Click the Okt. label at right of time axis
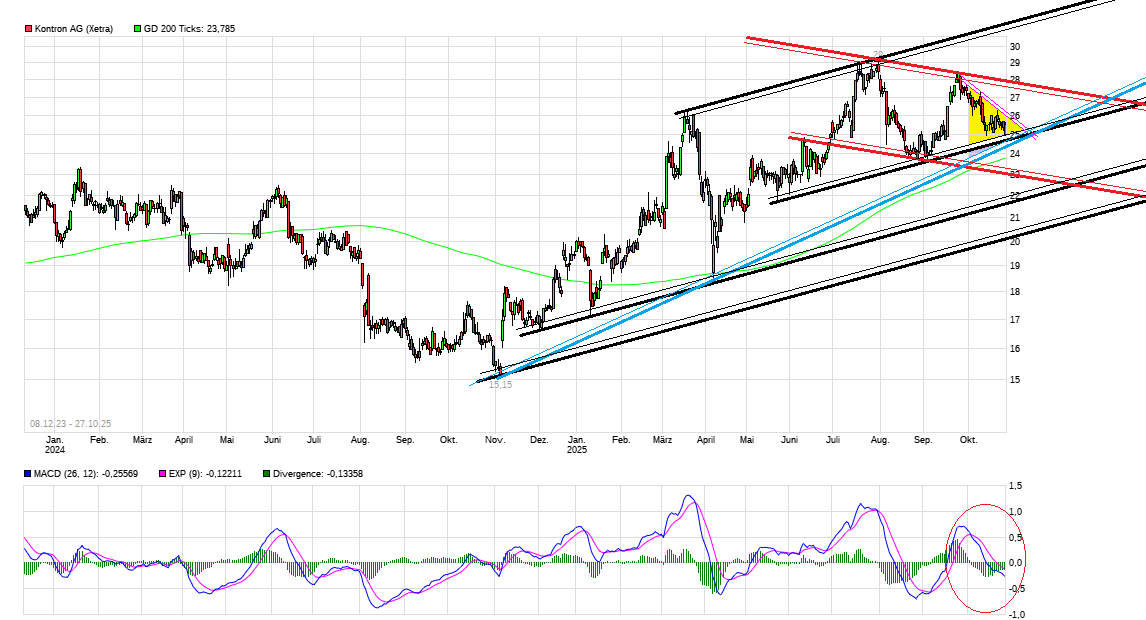This screenshot has width=1146, height=620. [968, 440]
